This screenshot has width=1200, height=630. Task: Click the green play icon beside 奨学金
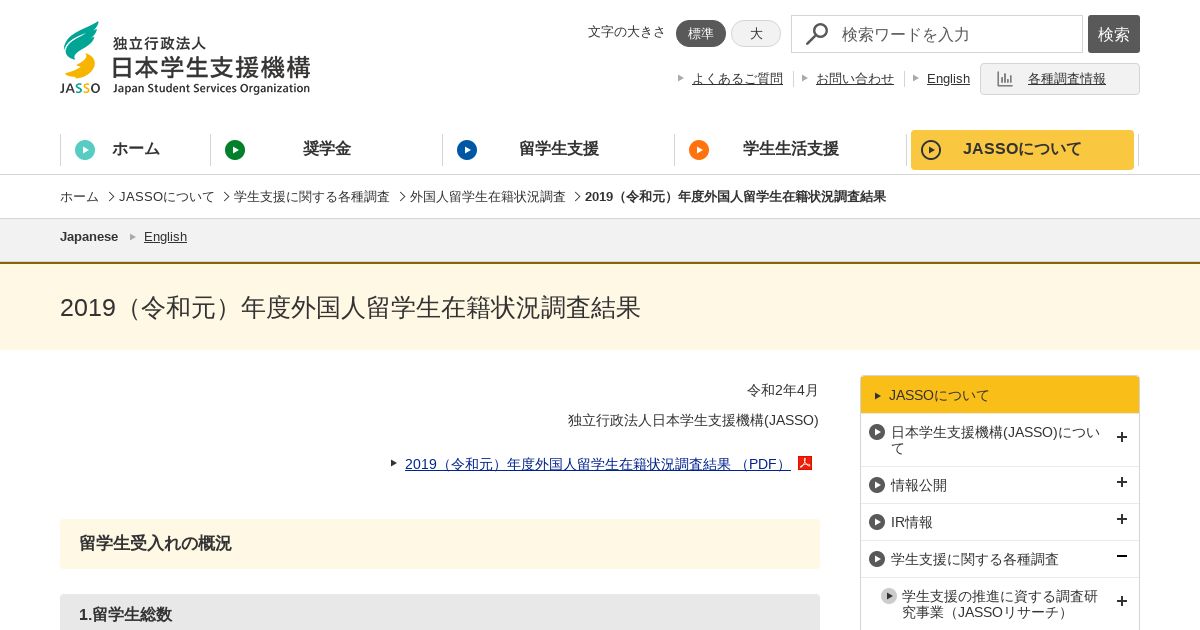click(235, 150)
